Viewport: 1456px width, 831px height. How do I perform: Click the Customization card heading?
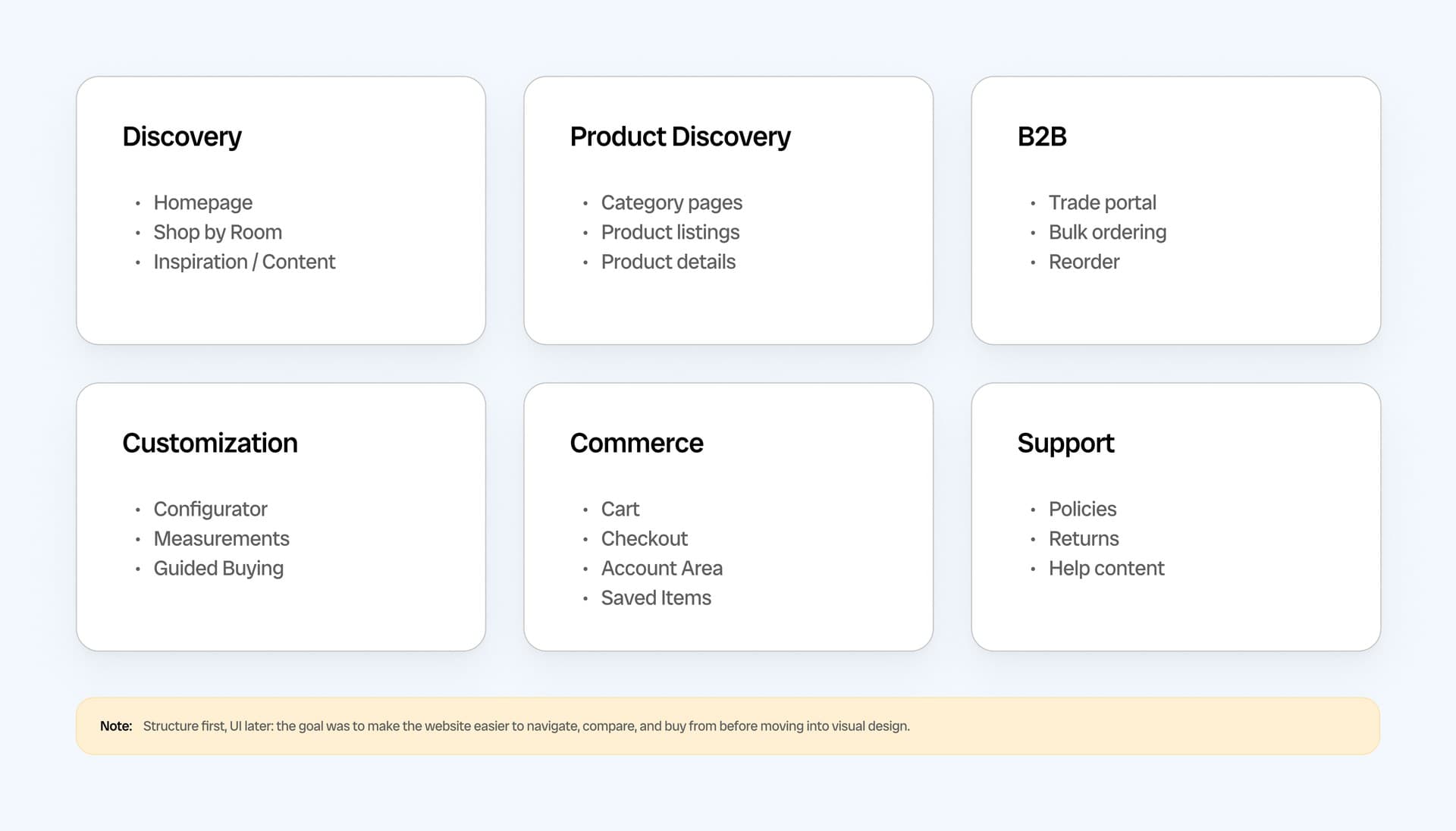click(x=210, y=443)
